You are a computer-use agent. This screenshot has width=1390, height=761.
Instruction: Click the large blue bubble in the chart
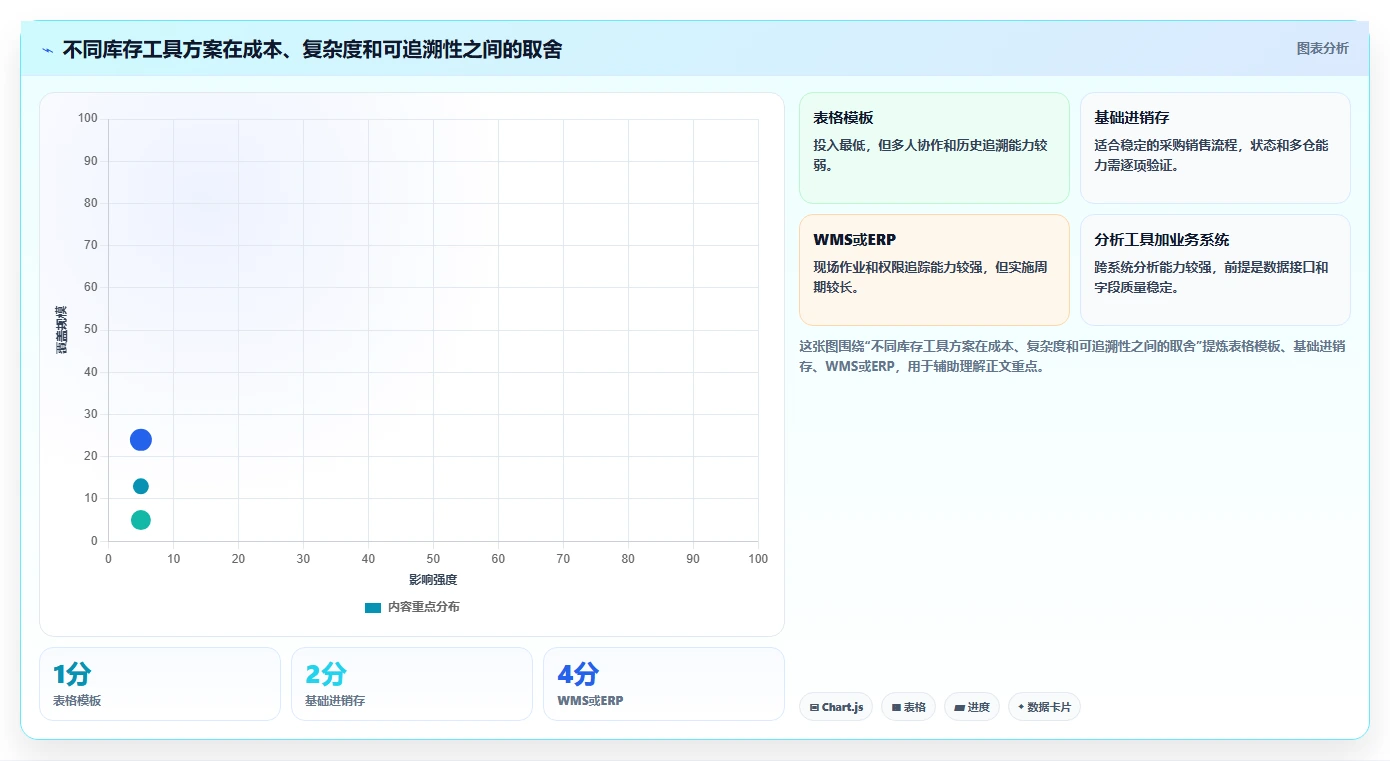coord(141,440)
